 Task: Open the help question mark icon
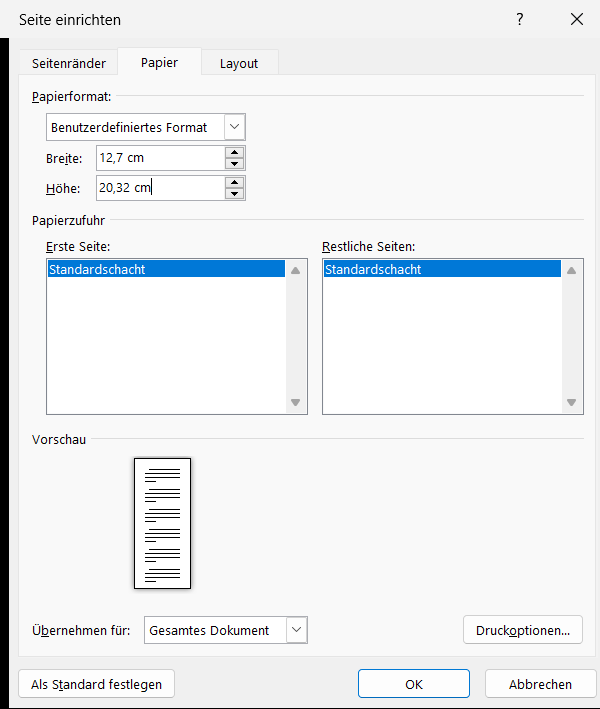(x=520, y=19)
